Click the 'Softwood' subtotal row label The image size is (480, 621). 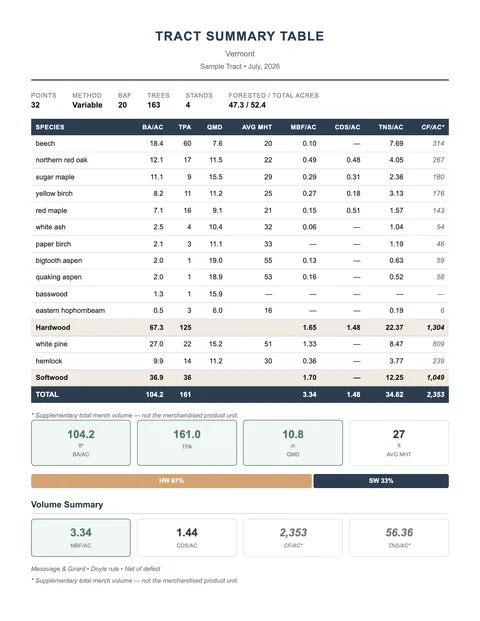51,377
